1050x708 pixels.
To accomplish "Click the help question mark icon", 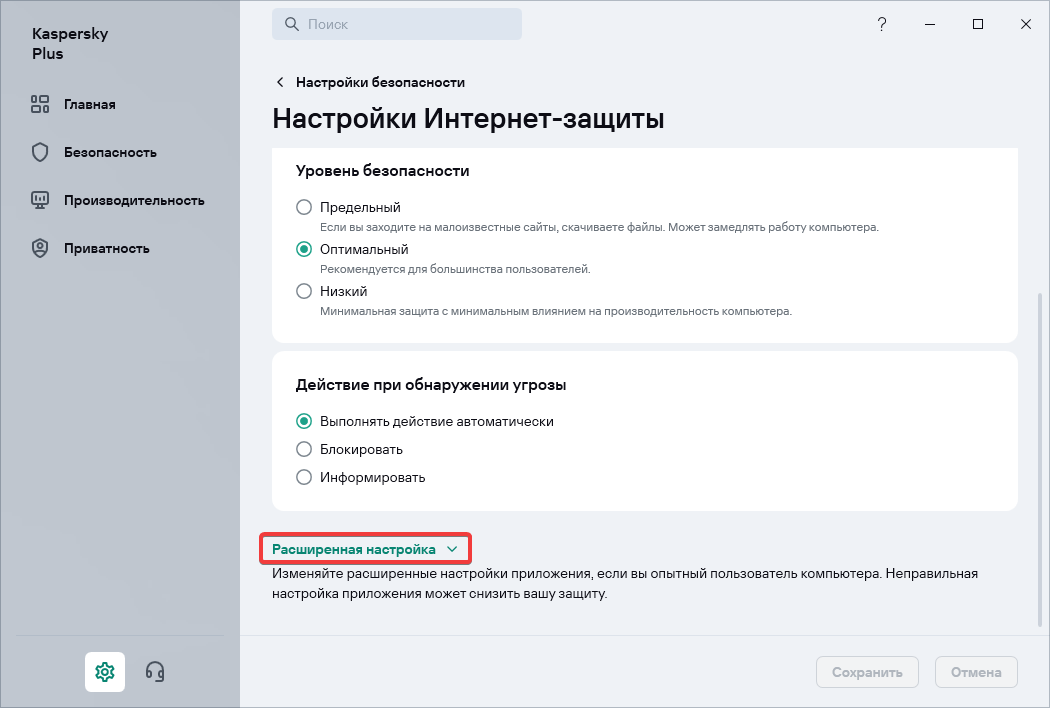I will 881,25.
